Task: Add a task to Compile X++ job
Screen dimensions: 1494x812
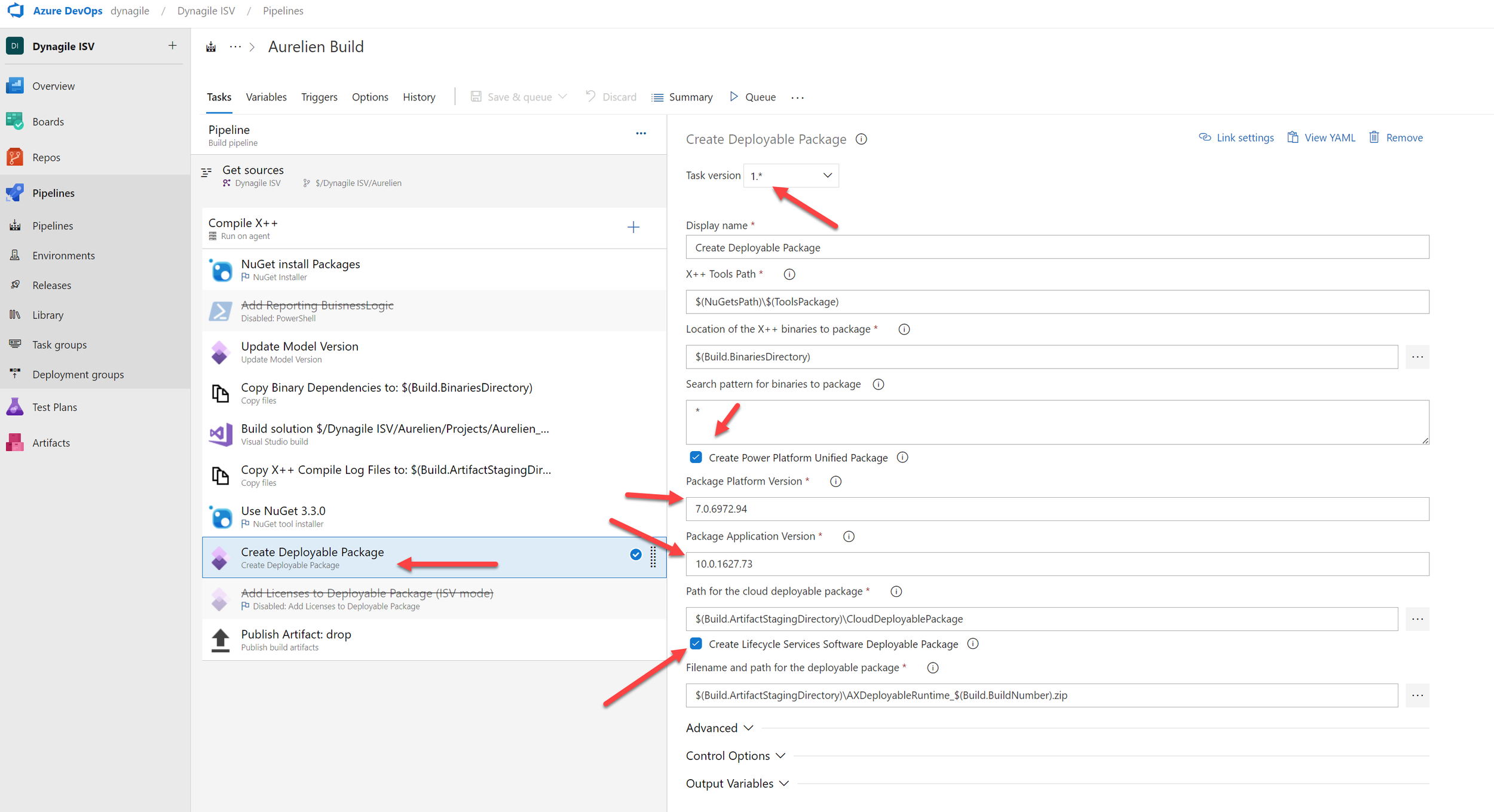Action: pos(633,227)
